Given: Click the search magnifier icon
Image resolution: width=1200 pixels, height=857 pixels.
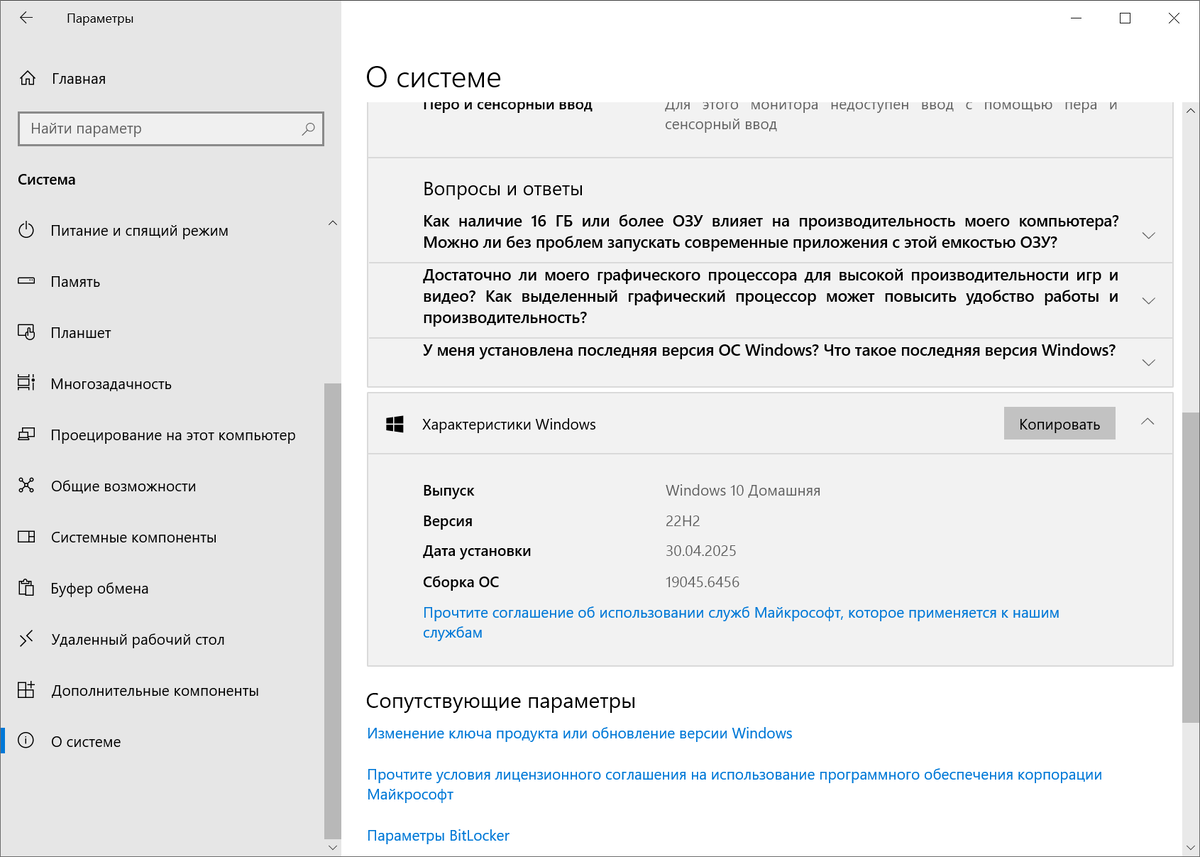Looking at the screenshot, I should 309,128.
